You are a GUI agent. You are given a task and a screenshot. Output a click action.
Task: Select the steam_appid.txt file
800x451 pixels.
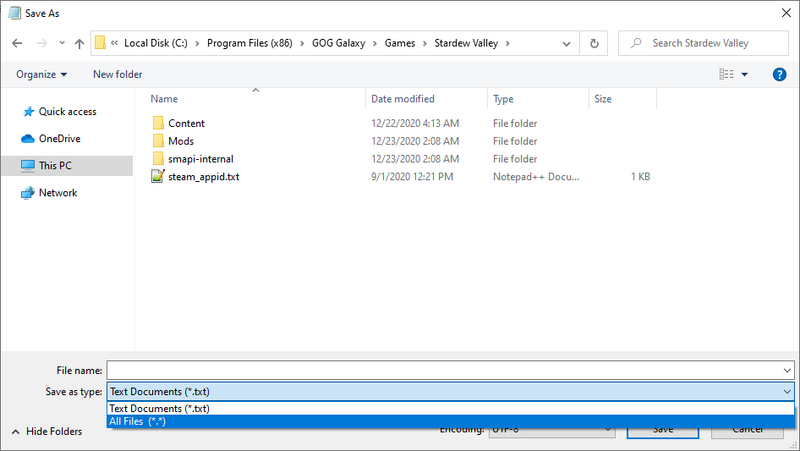(204, 177)
